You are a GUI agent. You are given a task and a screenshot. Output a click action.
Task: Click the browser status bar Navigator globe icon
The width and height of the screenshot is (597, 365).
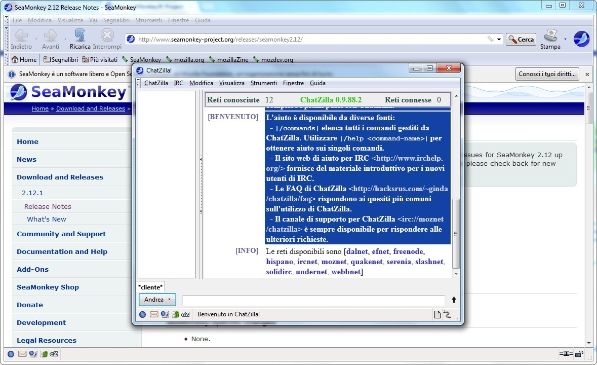pyautogui.click(x=11, y=354)
